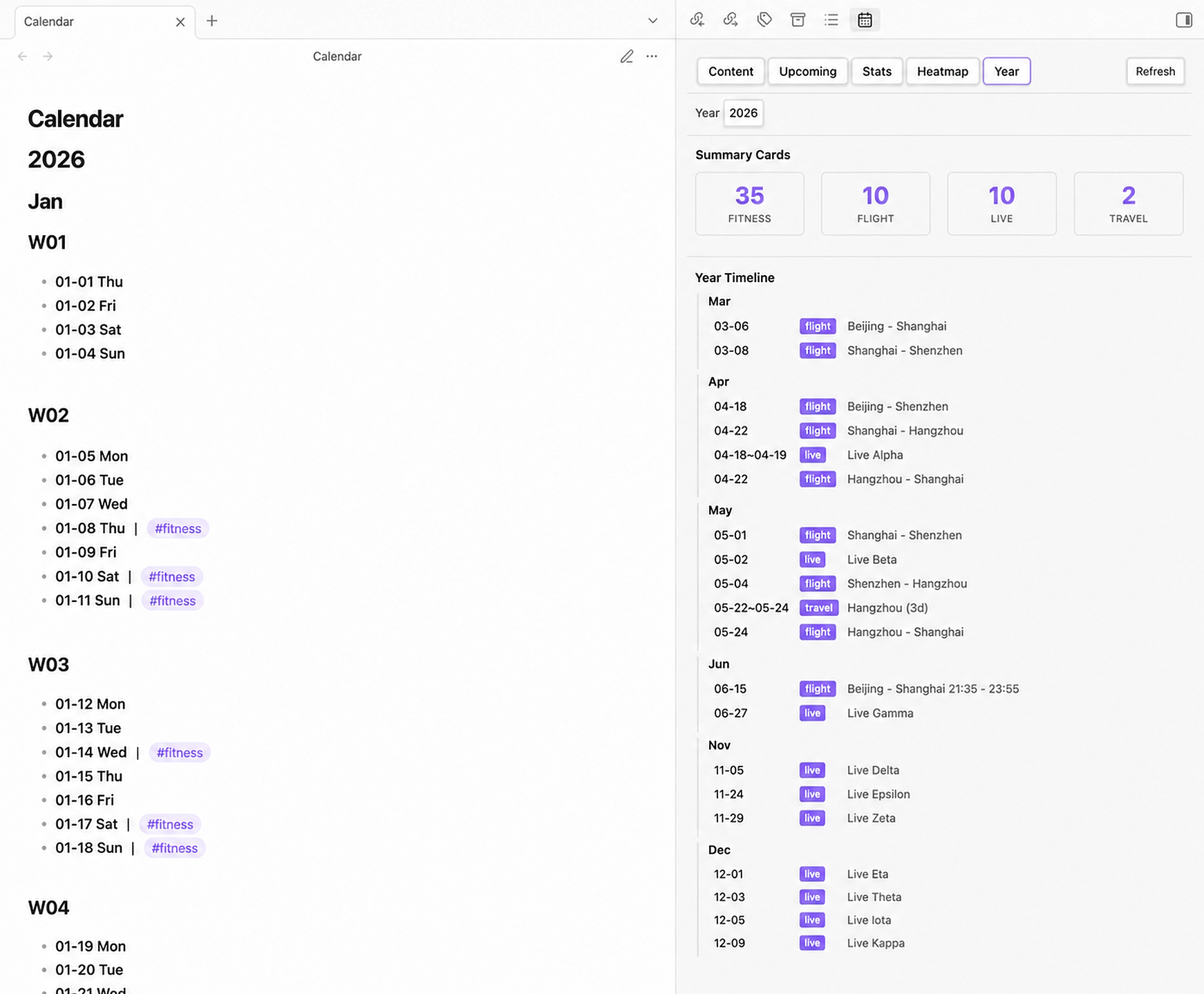Click the live badge for Live Alpha
The width and height of the screenshot is (1204, 994).
click(812, 455)
